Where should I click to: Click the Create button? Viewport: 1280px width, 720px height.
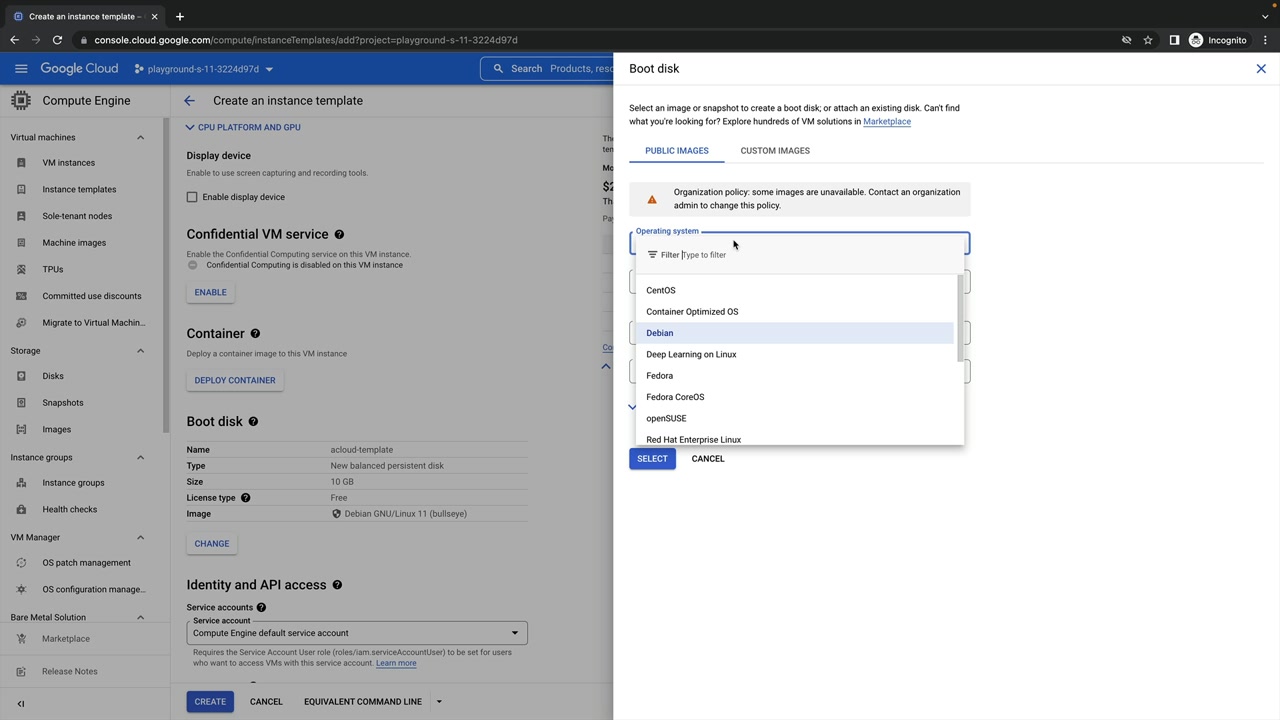point(210,702)
